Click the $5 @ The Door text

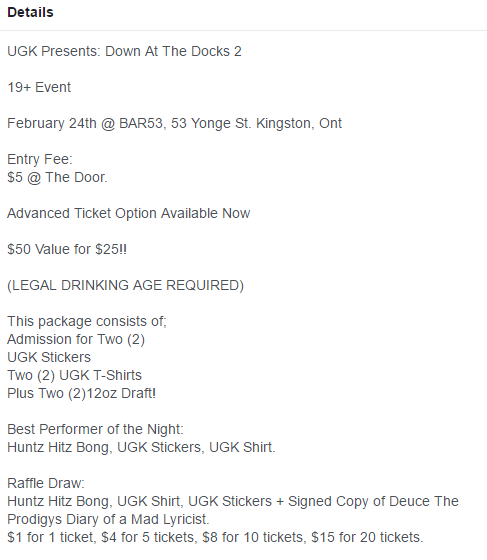(x=57, y=178)
